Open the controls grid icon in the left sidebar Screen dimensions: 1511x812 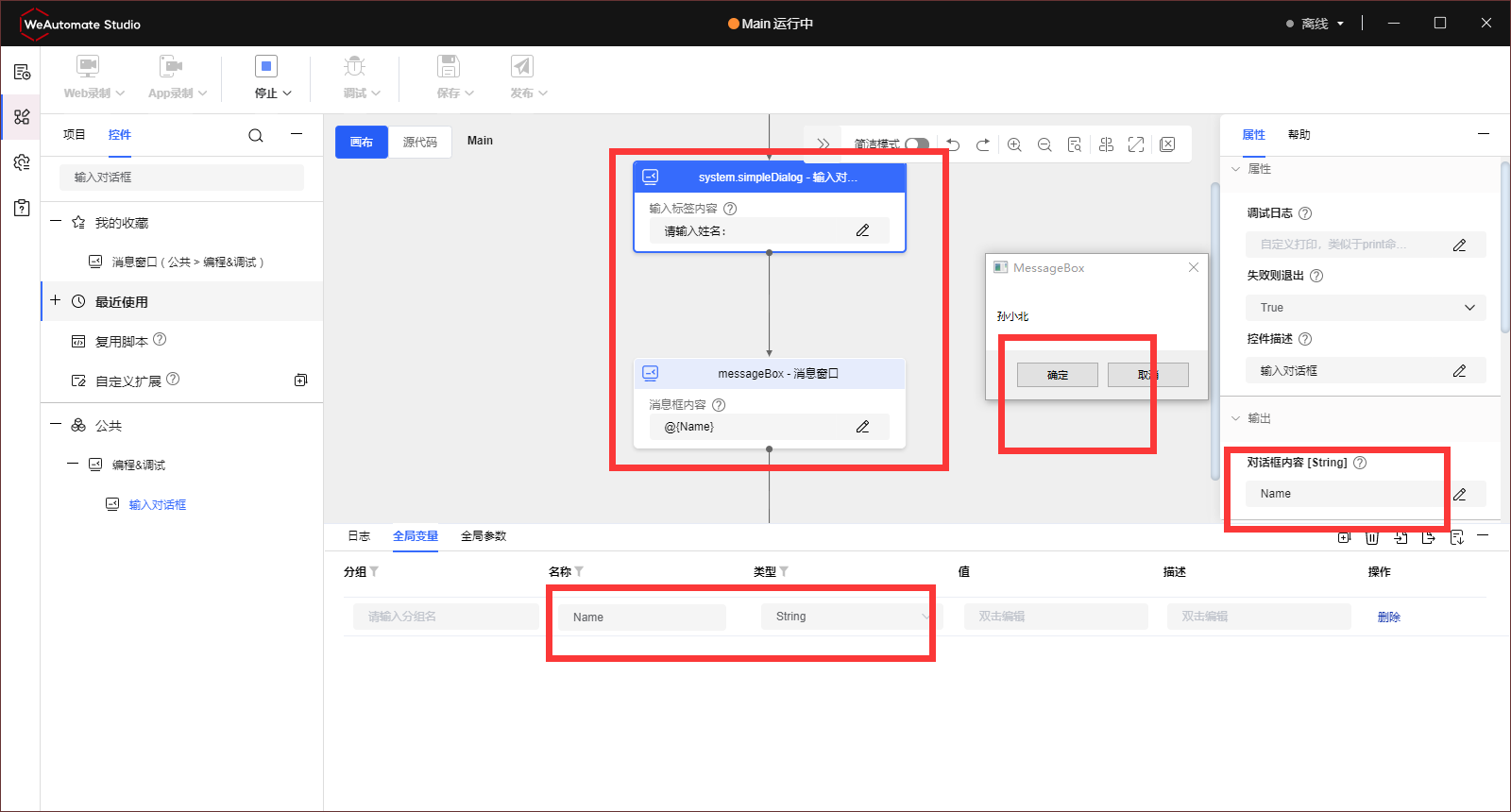coord(22,117)
